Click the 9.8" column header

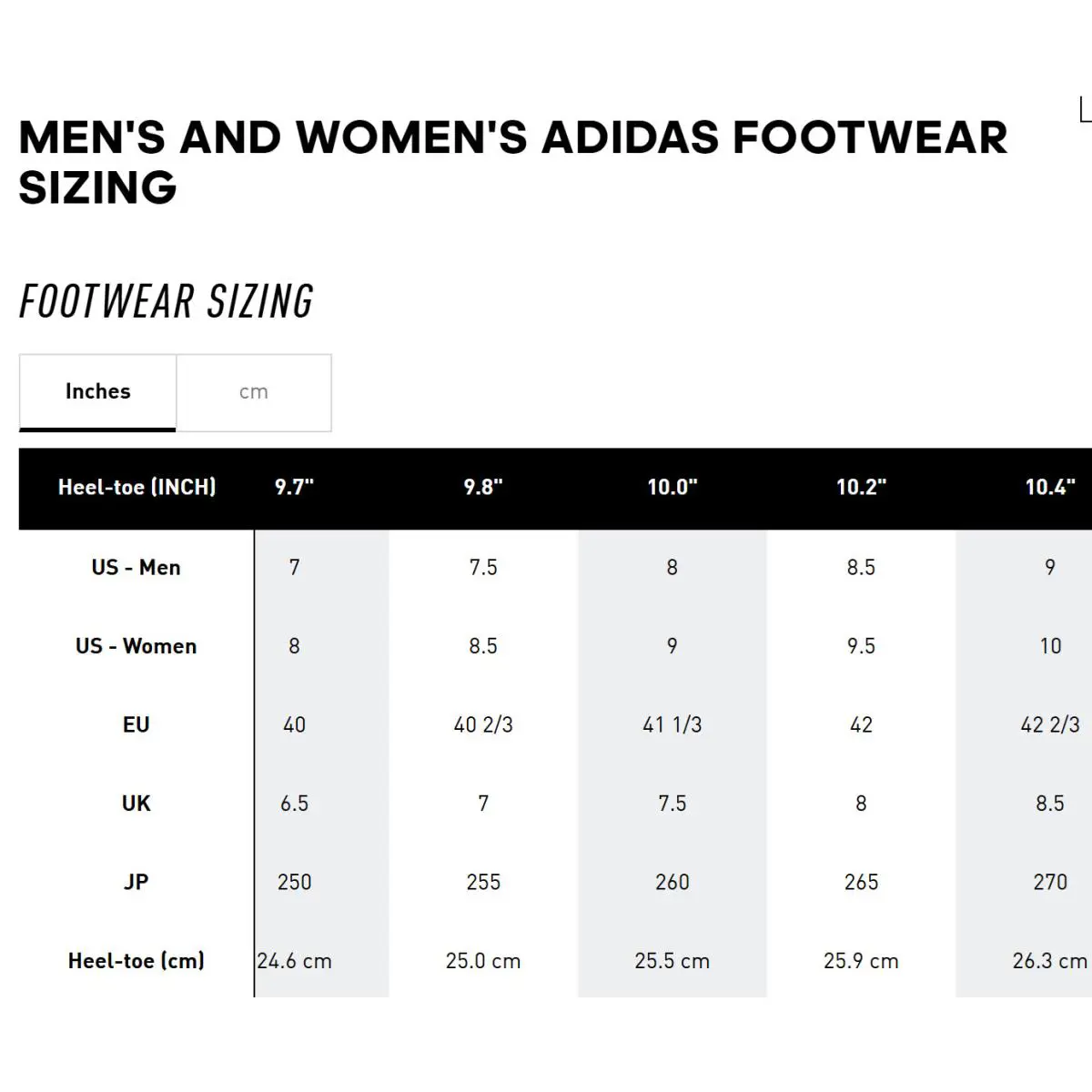483,488
